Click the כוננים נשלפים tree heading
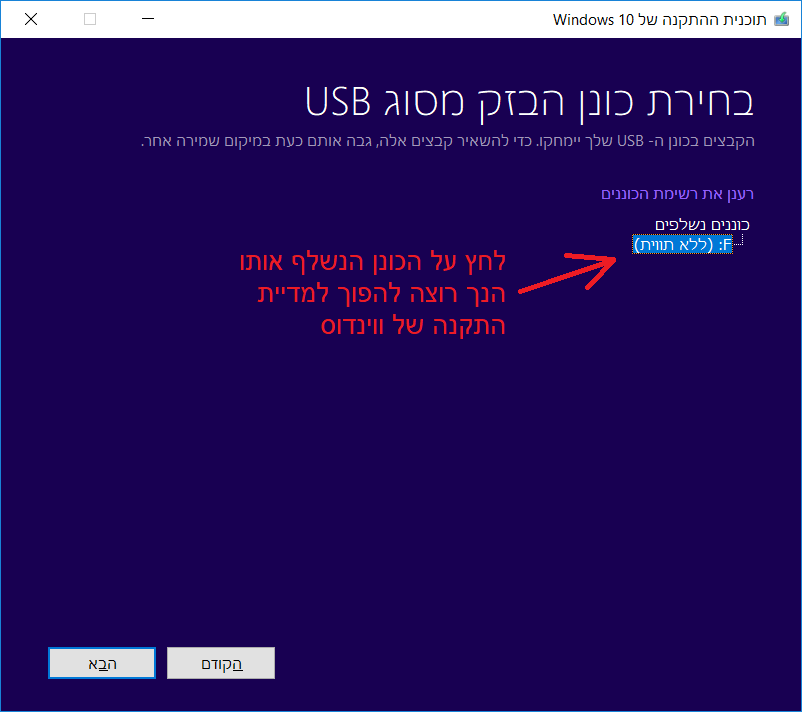 tap(702, 225)
